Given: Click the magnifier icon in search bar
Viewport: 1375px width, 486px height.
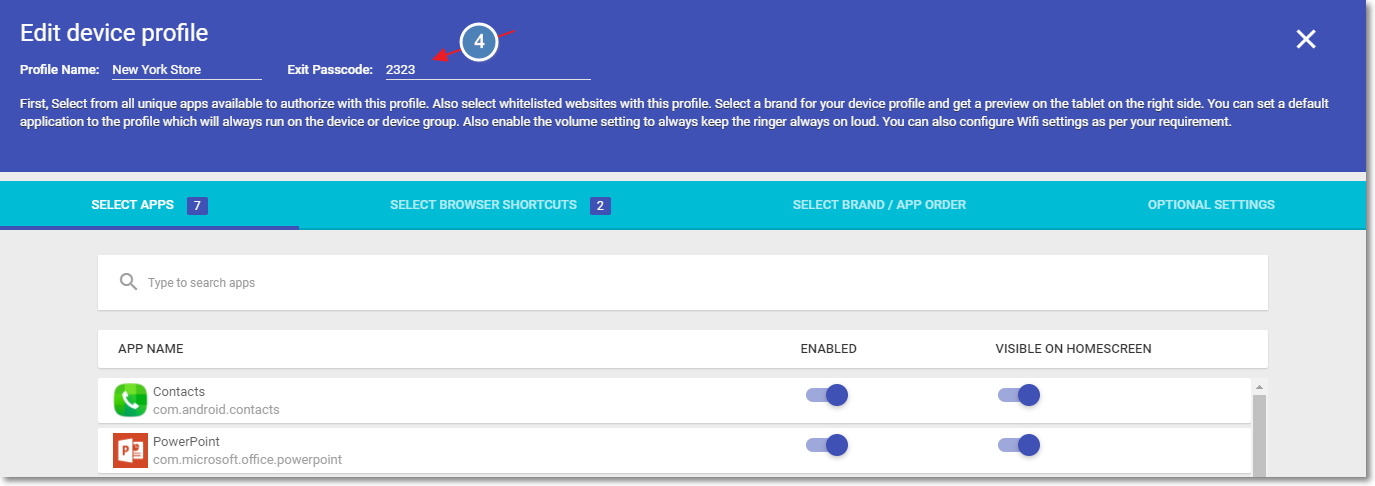Looking at the screenshot, I should click(128, 282).
